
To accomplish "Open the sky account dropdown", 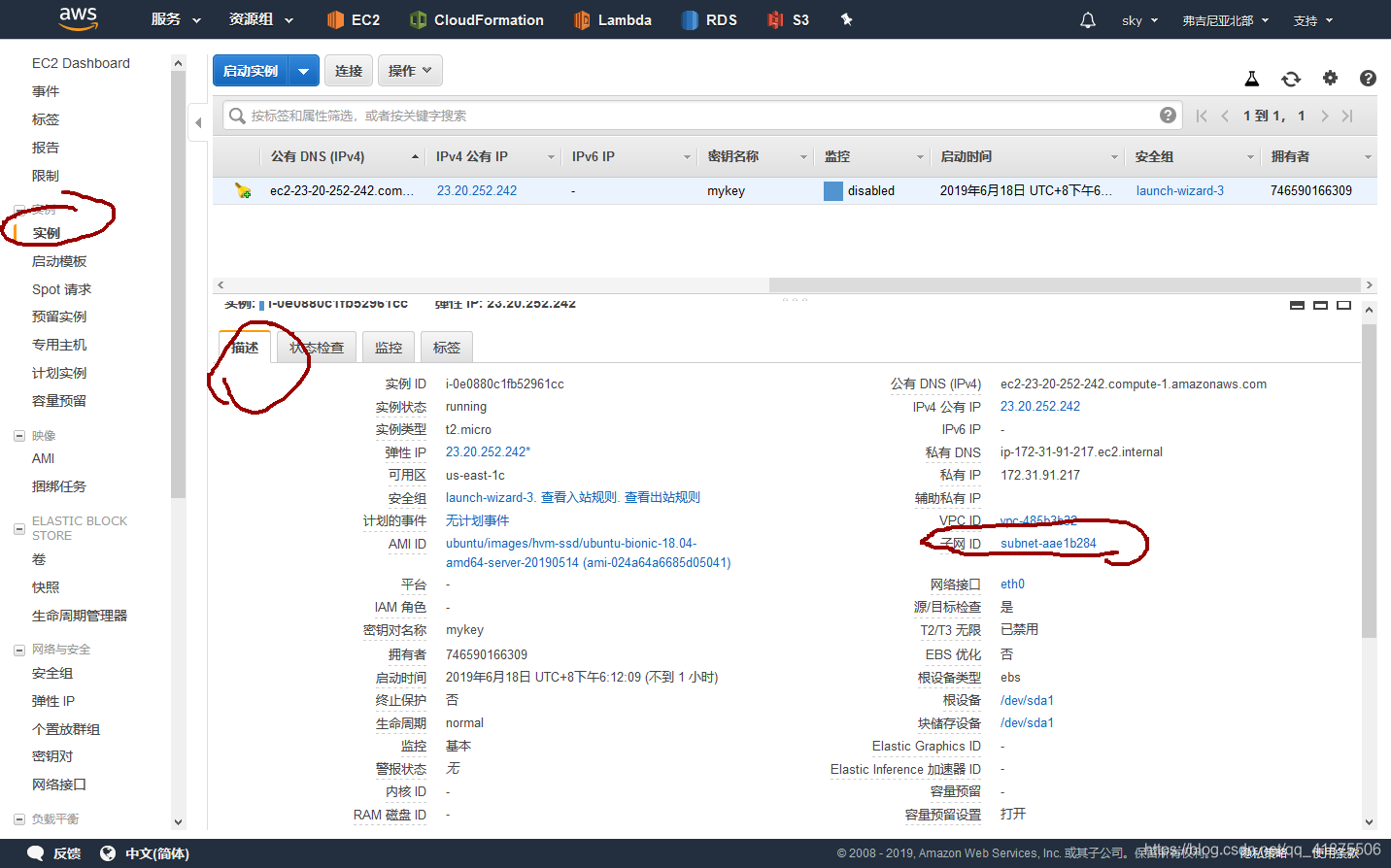I will [1139, 20].
